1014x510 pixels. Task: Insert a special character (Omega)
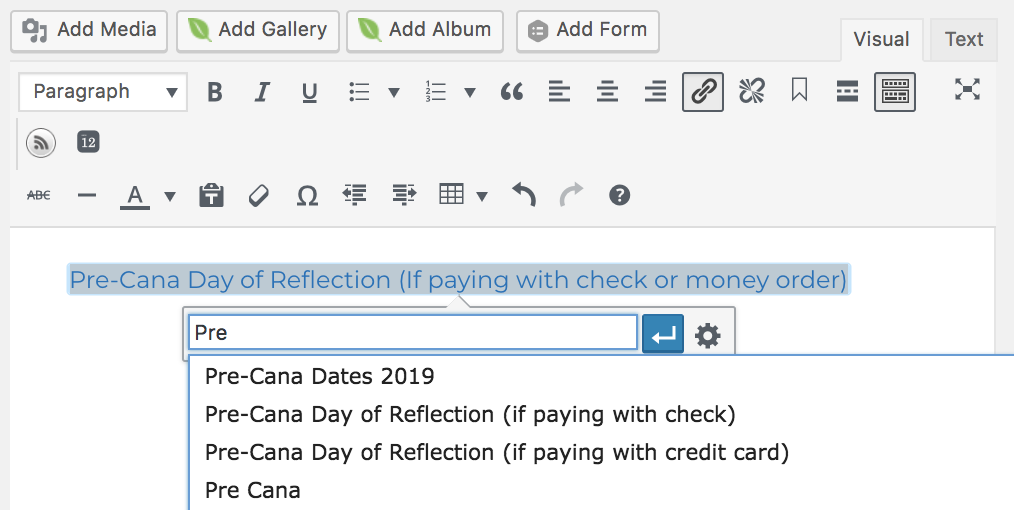point(307,195)
